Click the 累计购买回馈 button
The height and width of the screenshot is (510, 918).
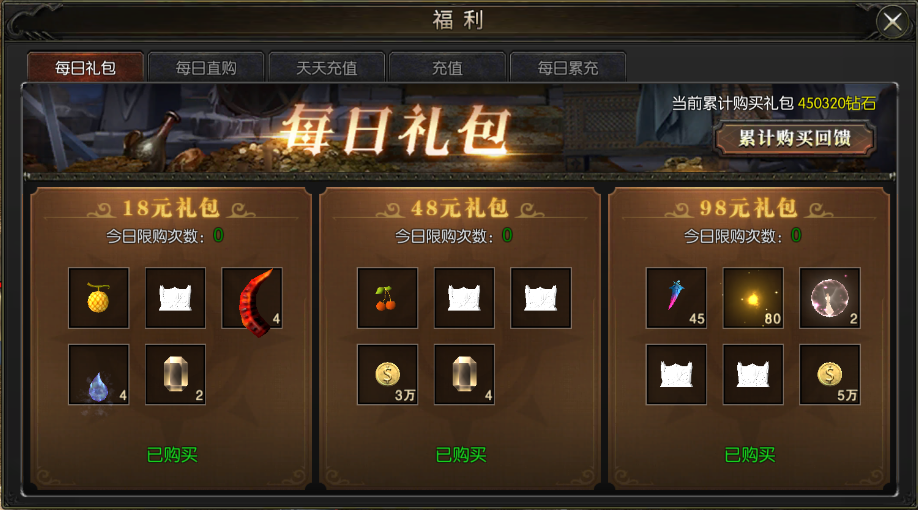(794, 139)
